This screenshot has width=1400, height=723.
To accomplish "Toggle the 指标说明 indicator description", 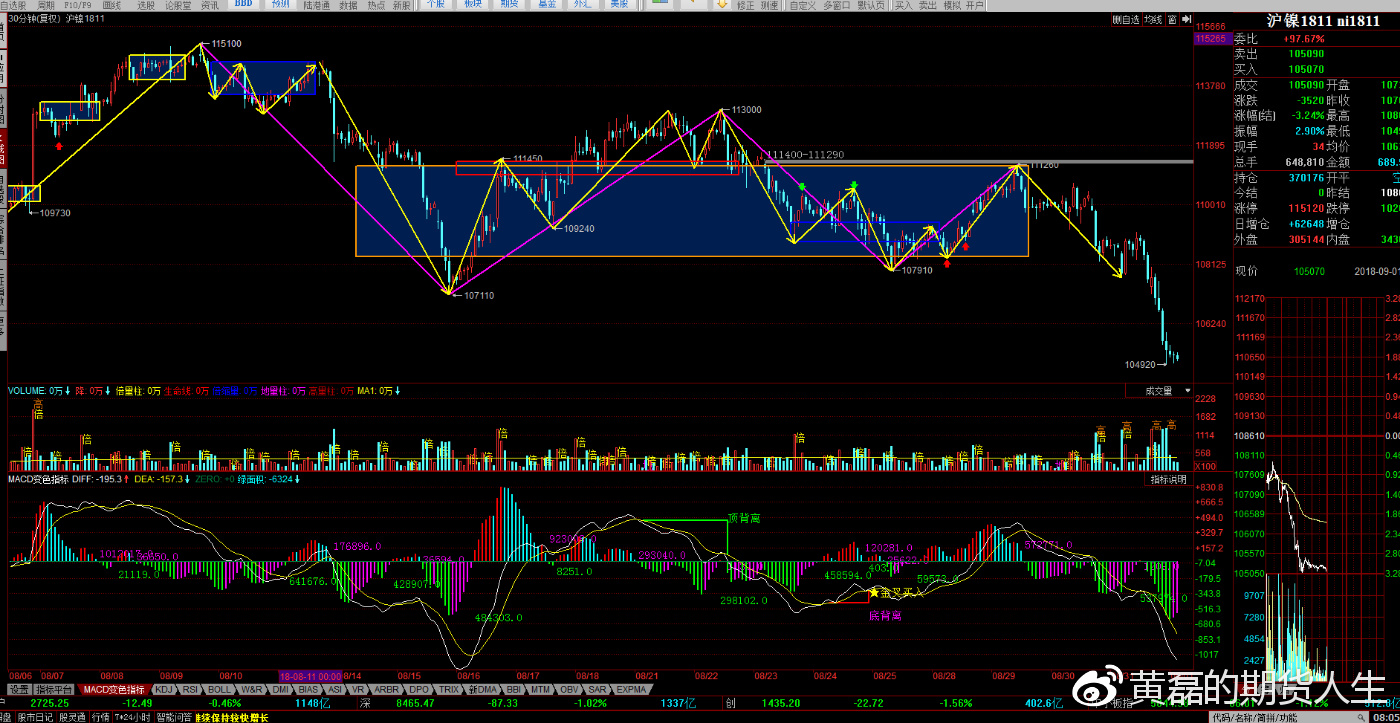I will coord(1167,480).
